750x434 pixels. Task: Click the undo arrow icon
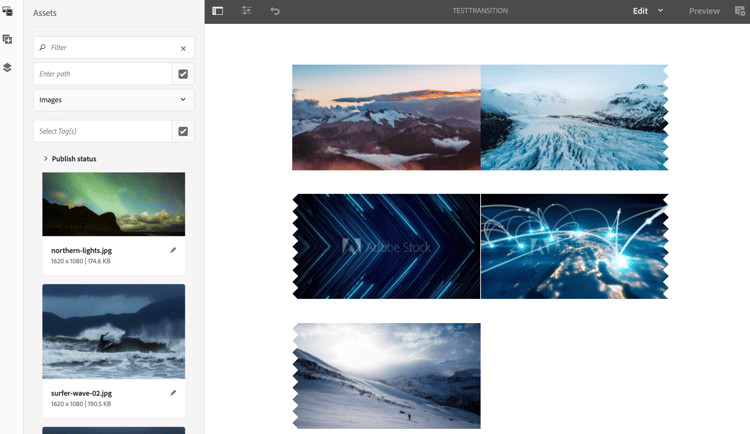tap(275, 11)
